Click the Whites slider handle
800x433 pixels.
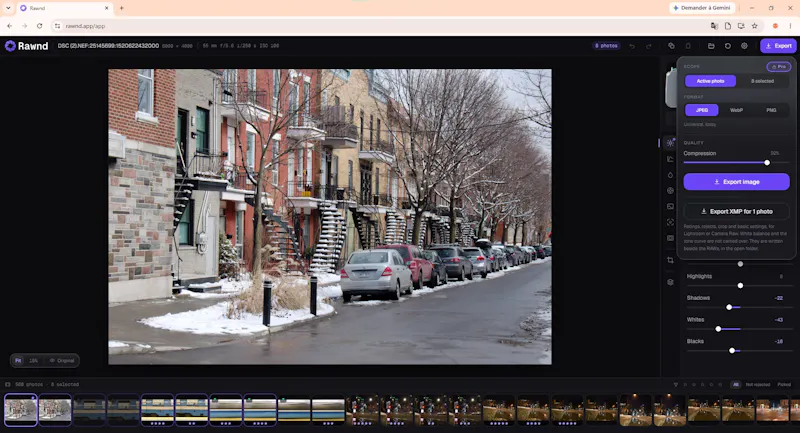tap(718, 329)
